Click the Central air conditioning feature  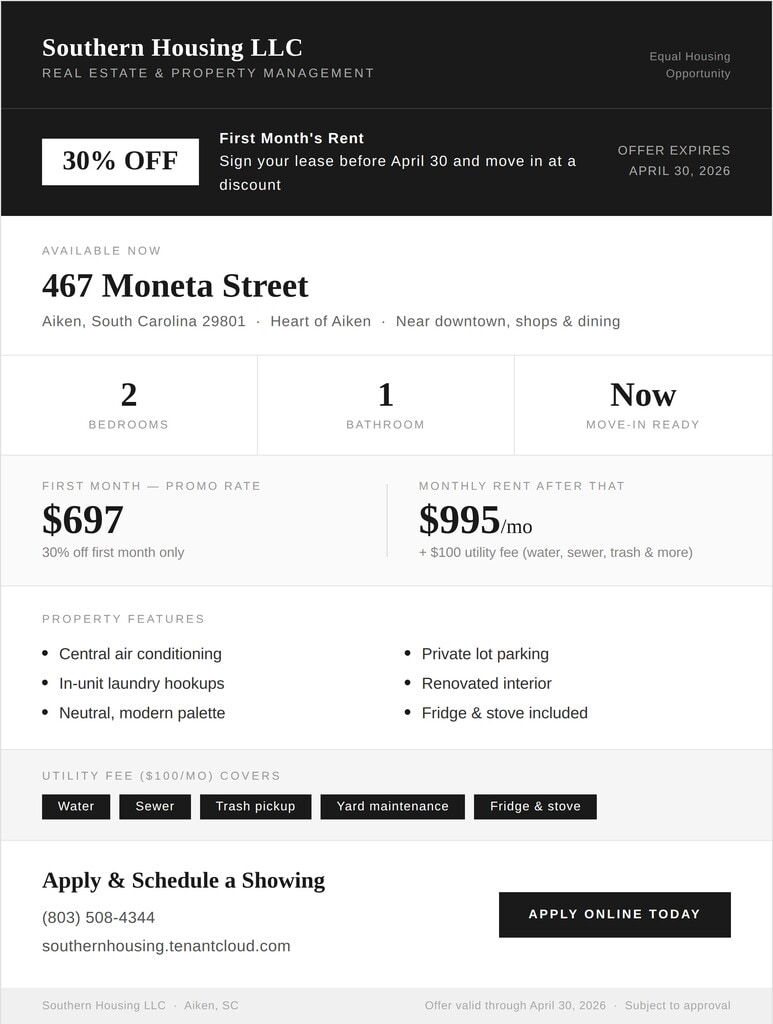tap(140, 654)
